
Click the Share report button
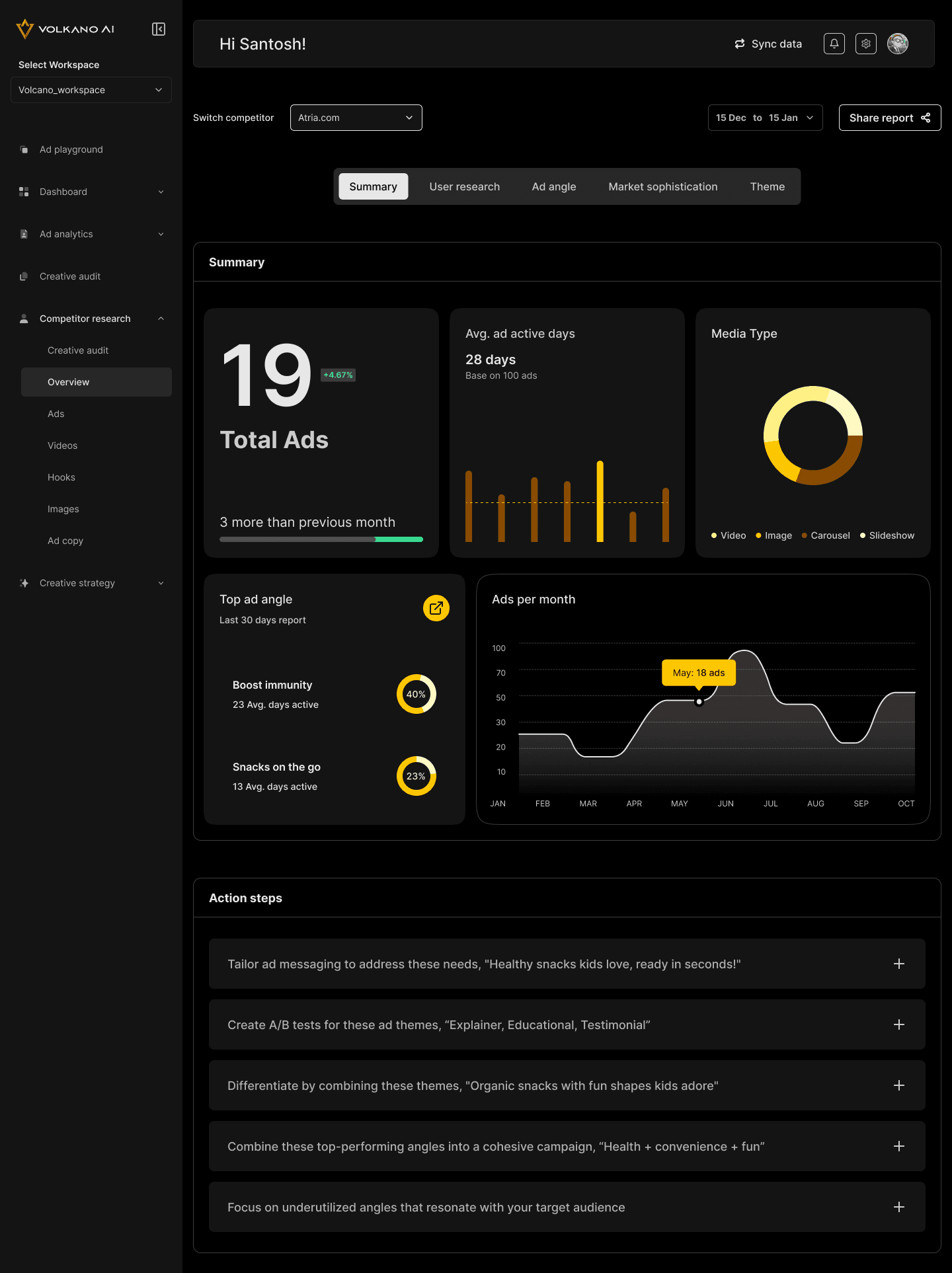tap(890, 118)
